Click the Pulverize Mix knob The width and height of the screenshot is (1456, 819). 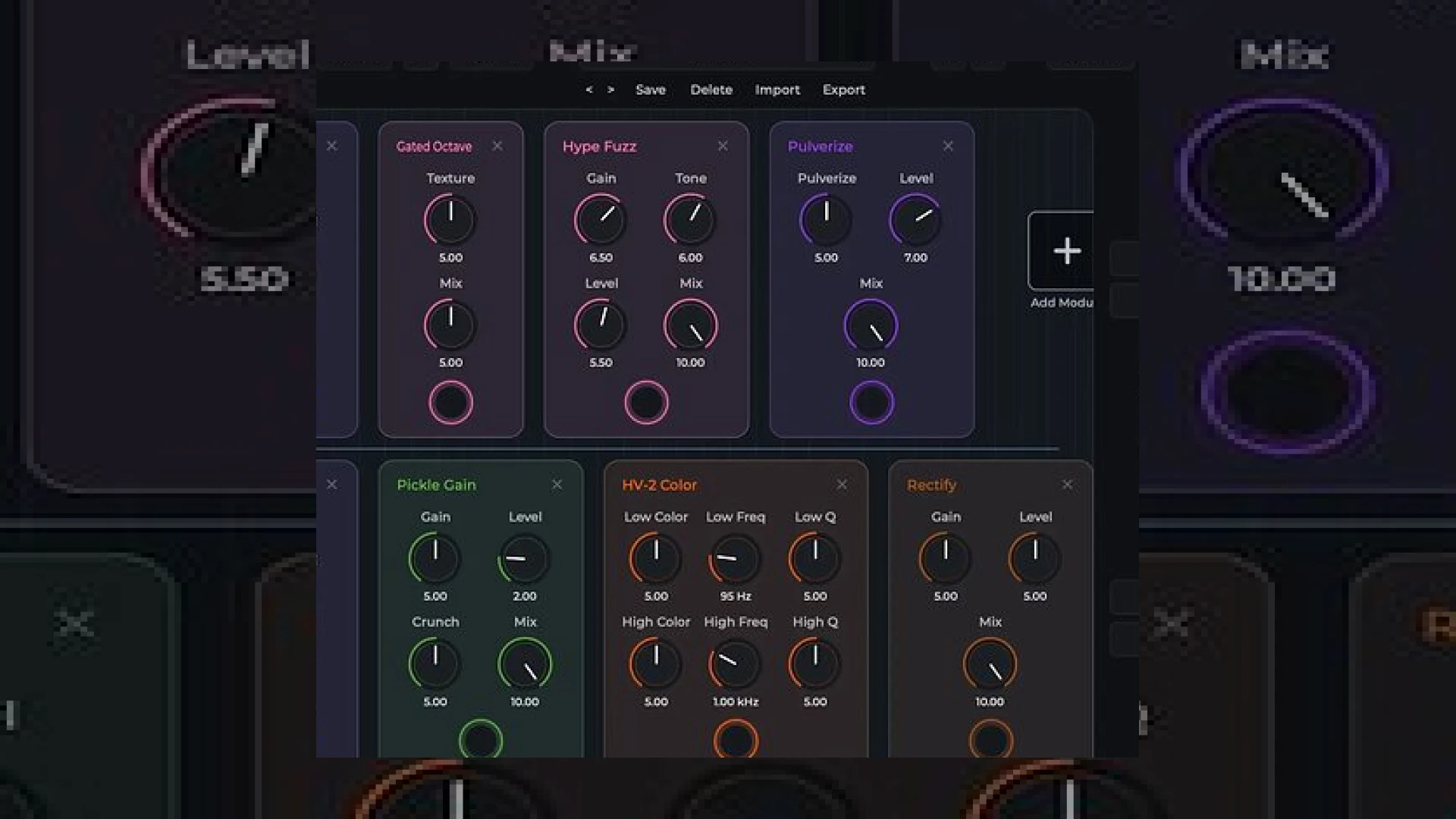871,325
